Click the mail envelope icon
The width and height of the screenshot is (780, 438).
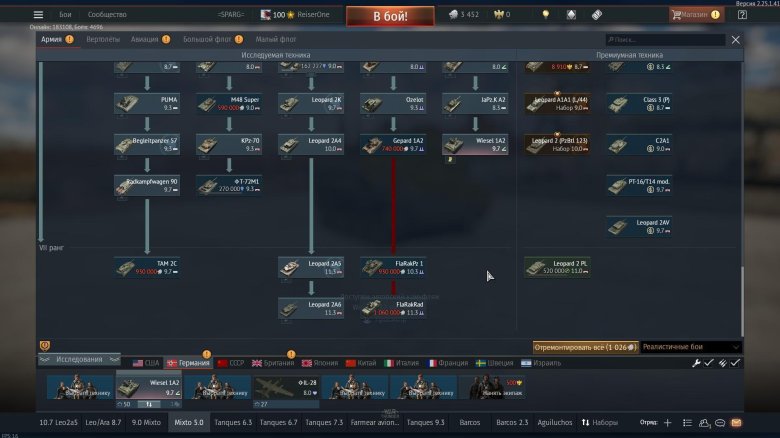[x=736, y=423]
